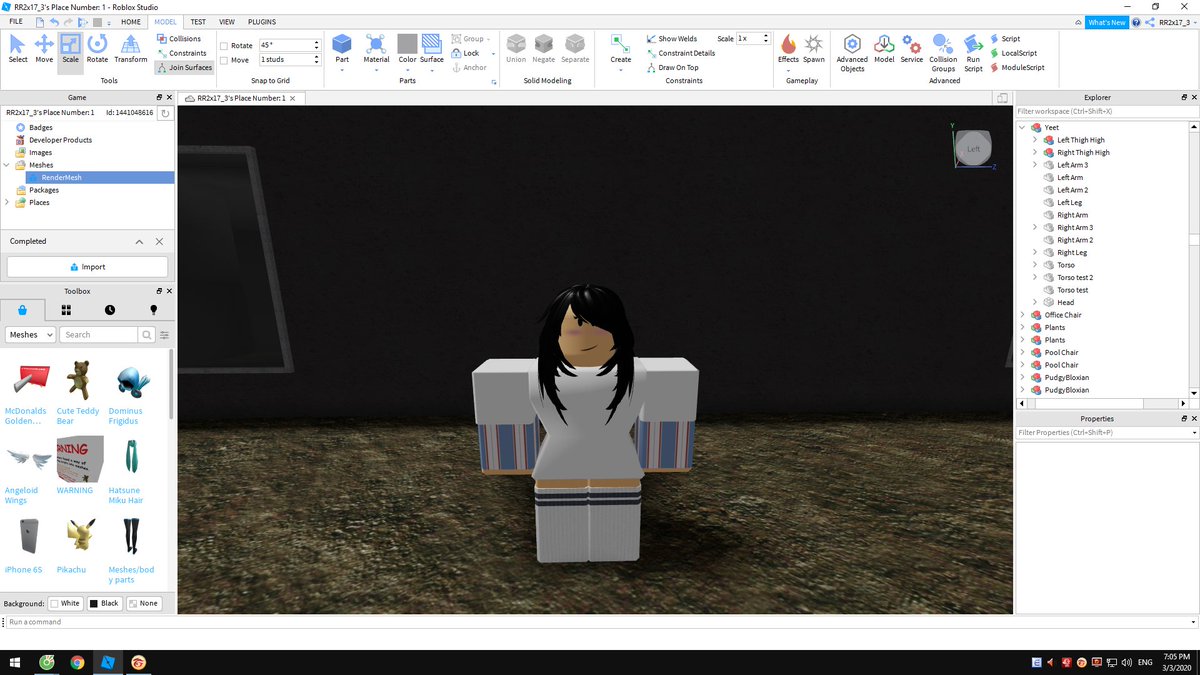
Task: Open Collision Groups editor
Action: [943, 52]
